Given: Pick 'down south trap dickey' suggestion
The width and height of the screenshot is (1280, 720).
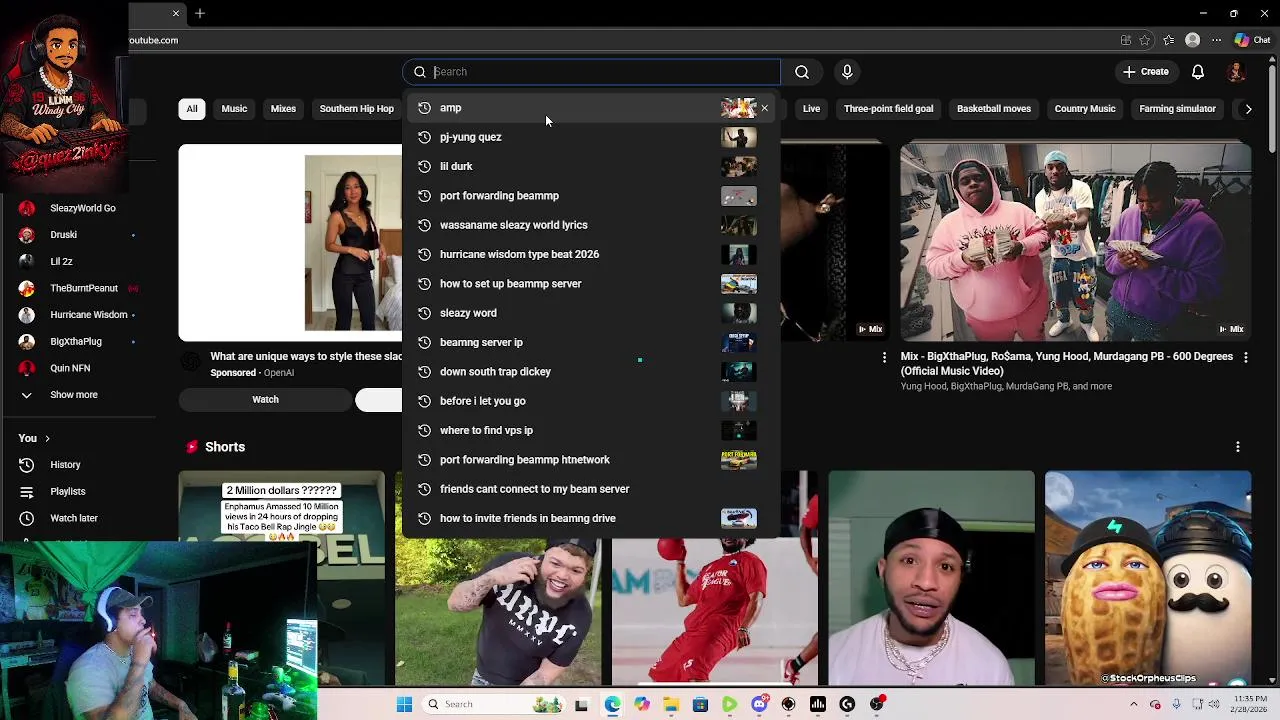Looking at the screenshot, I should (591, 372).
